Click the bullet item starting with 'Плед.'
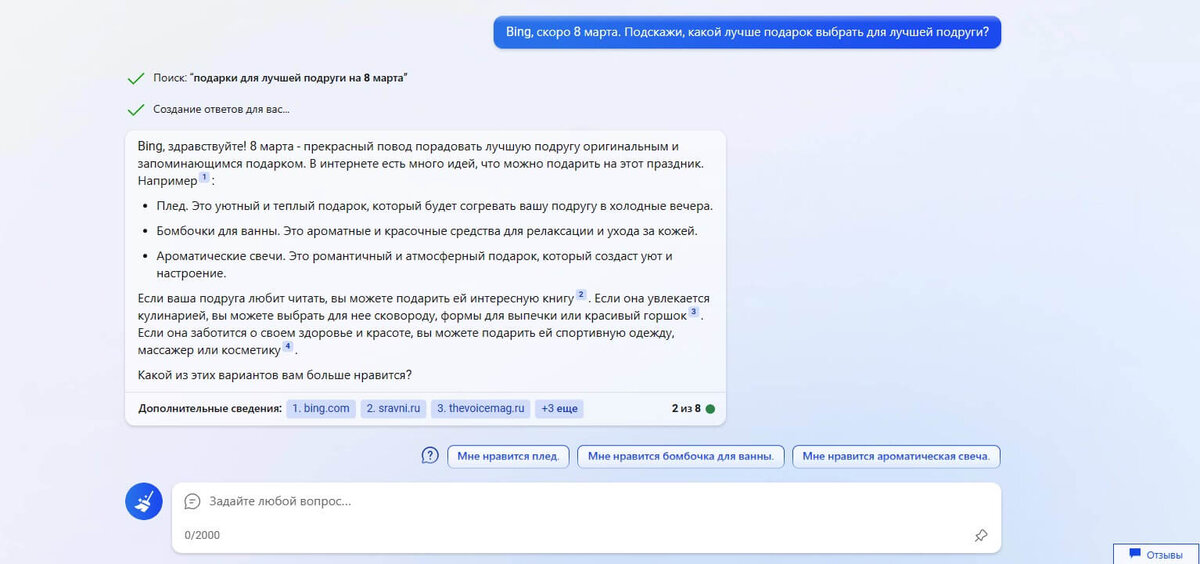The width and height of the screenshot is (1200, 564). pos(434,206)
